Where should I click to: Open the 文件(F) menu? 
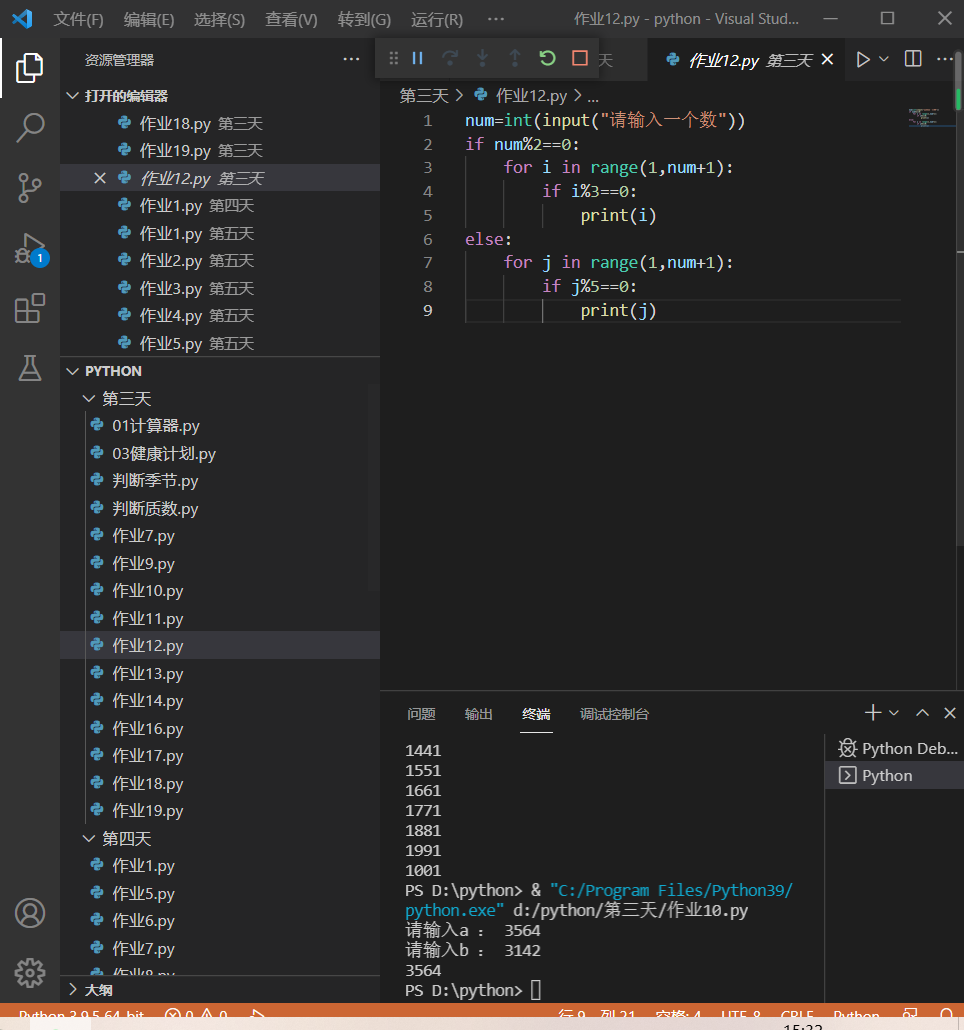(x=78, y=19)
